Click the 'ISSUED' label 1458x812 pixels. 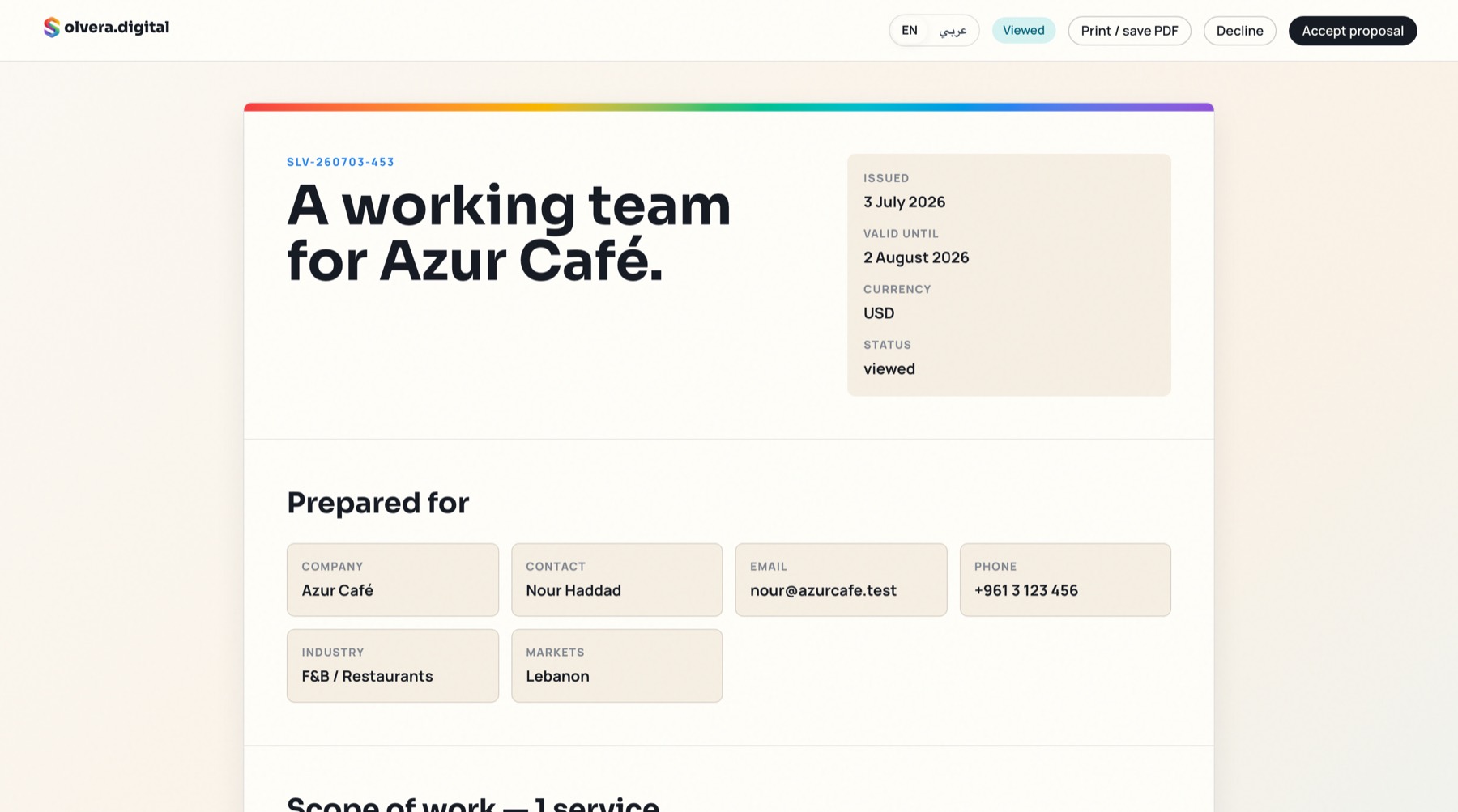click(x=886, y=178)
